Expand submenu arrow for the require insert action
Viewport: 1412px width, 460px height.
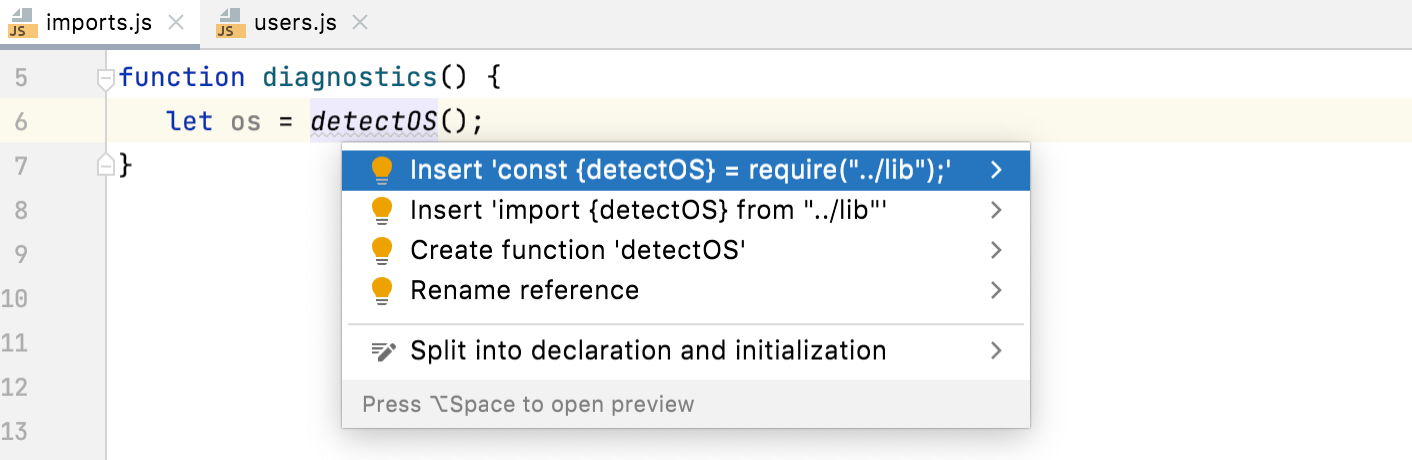(996, 171)
